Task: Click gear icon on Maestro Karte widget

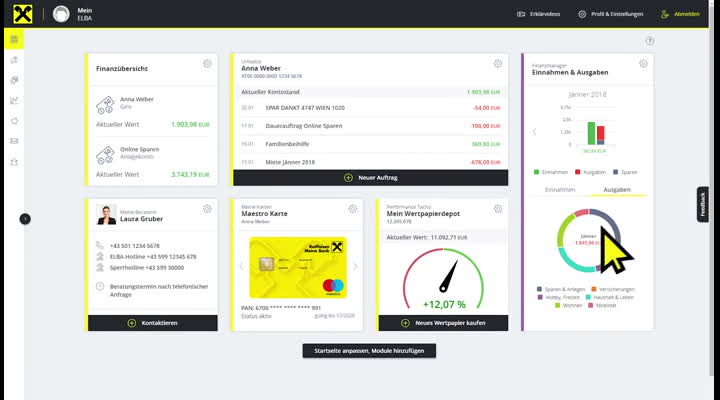Action: [353, 209]
